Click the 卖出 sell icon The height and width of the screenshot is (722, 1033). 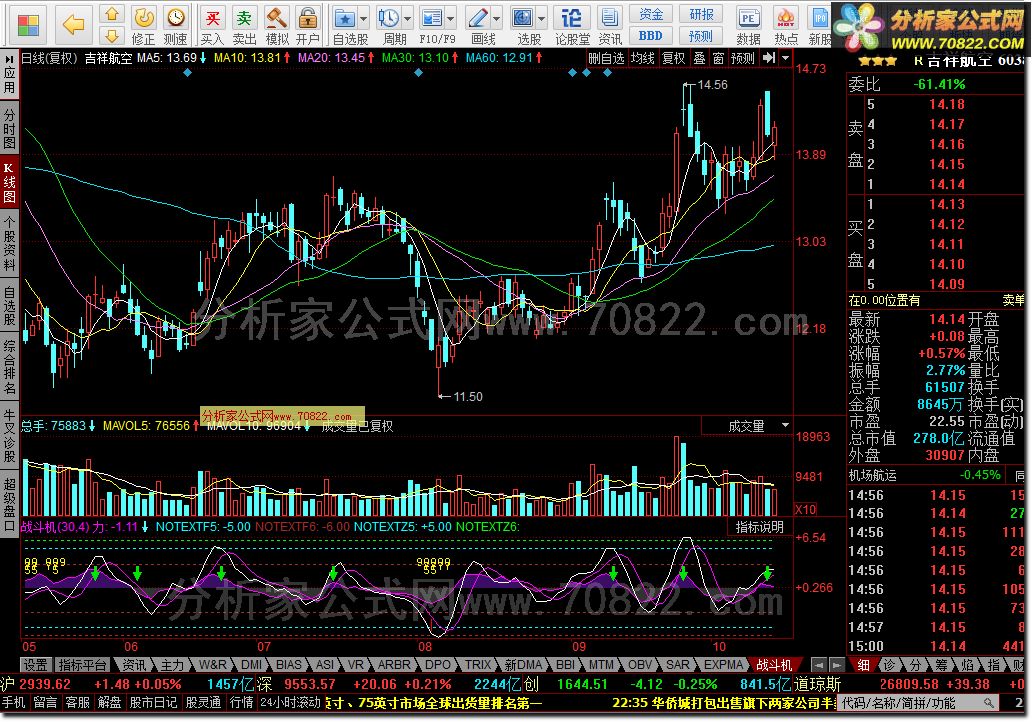click(x=244, y=25)
